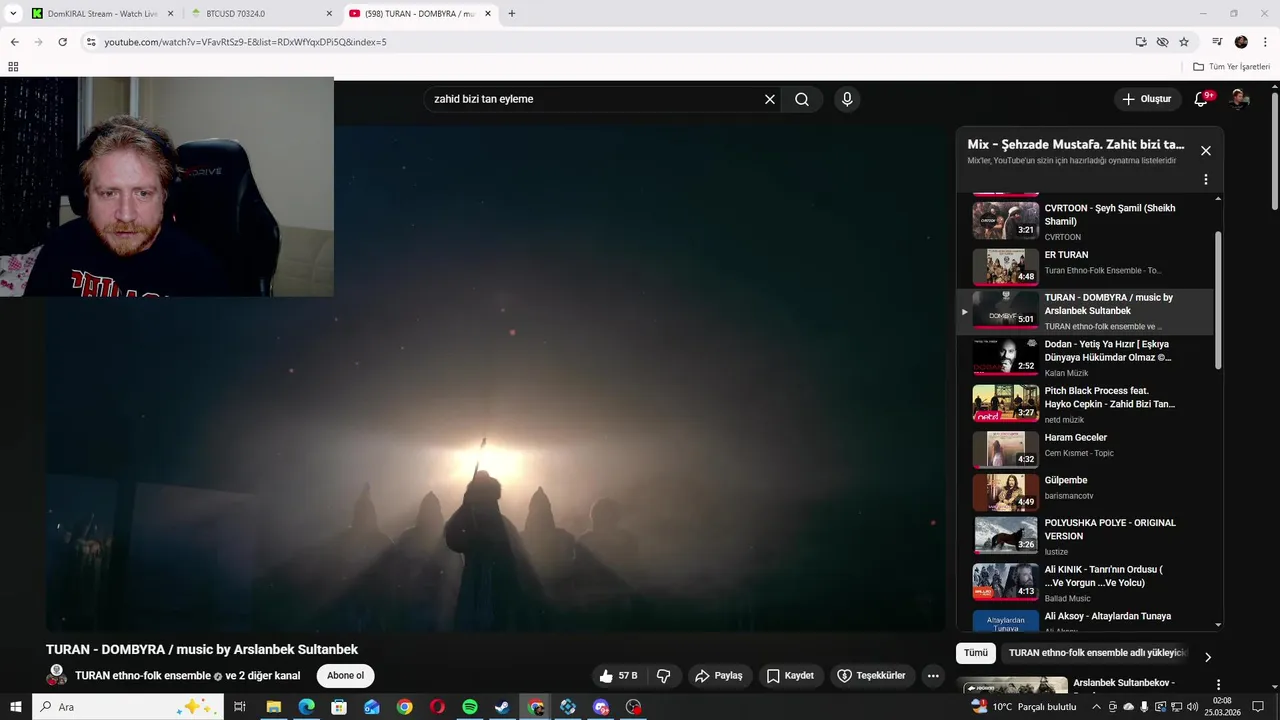1280x720 pixels.
Task: Open Microsoft Edge from taskbar
Action: [306, 707]
